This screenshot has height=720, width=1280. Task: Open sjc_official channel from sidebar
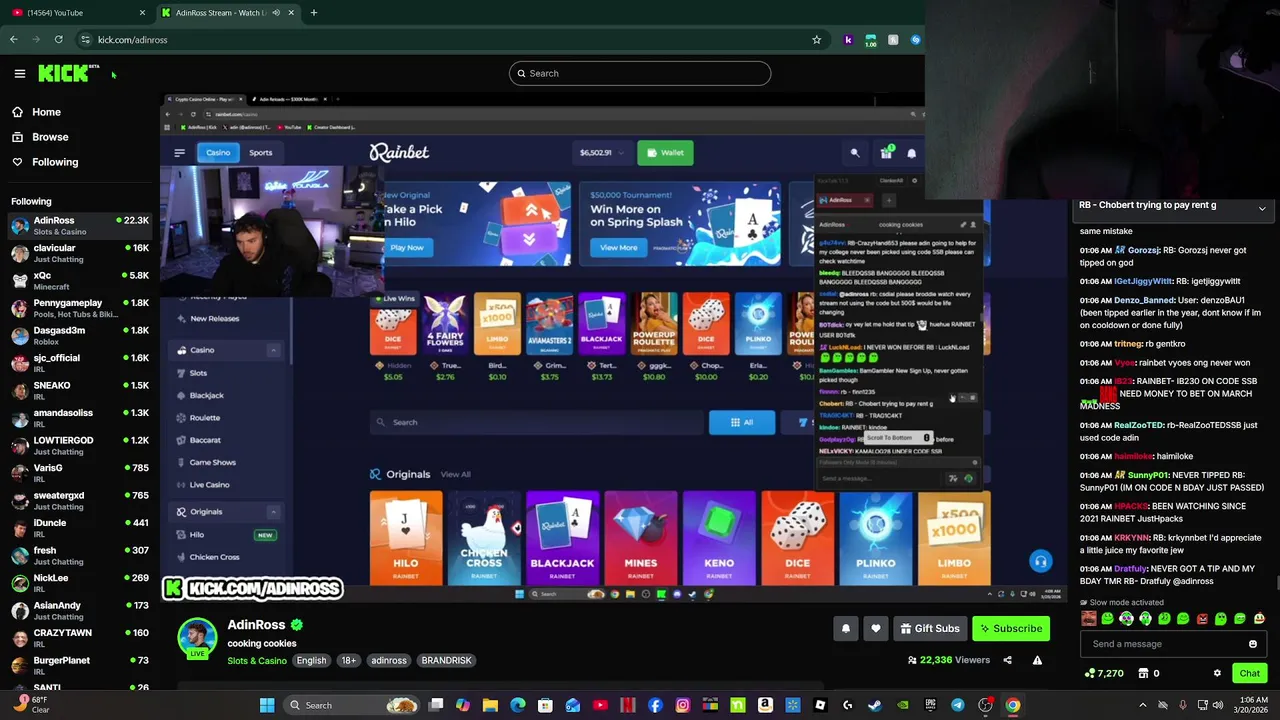click(x=80, y=363)
